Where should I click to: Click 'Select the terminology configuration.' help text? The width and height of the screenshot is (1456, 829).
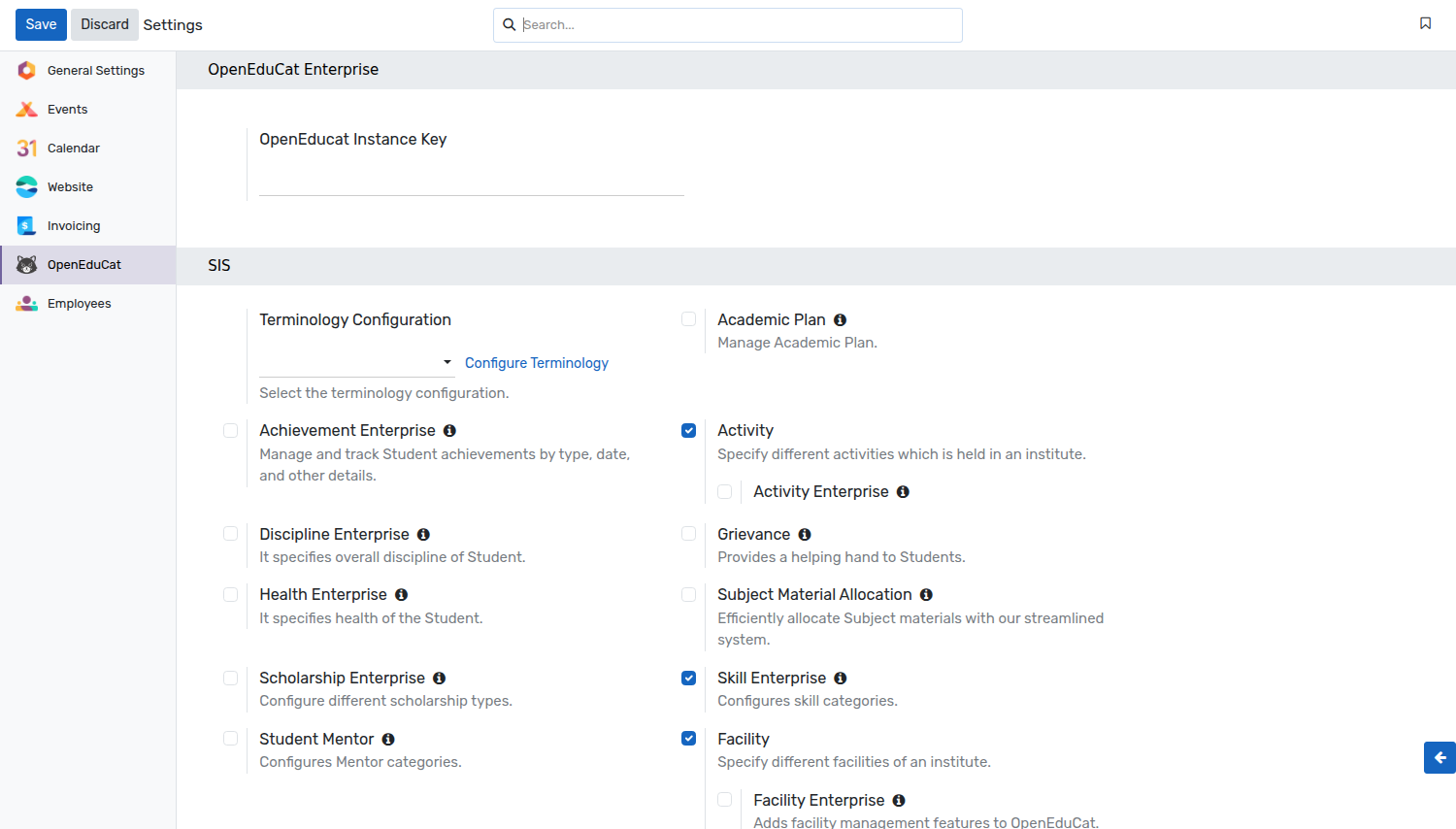[x=384, y=393]
